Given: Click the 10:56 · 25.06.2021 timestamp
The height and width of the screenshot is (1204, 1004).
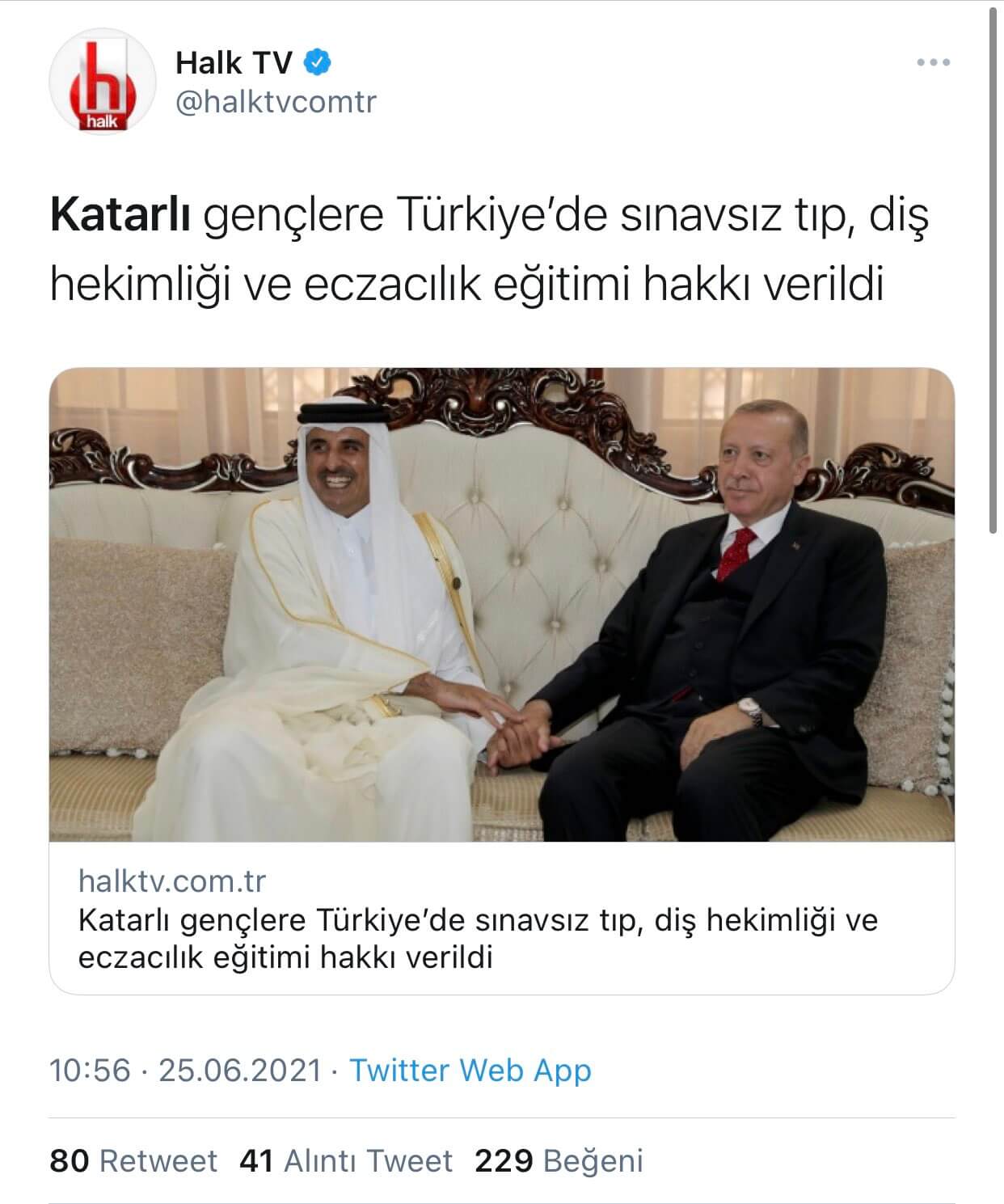Looking at the screenshot, I should pos(186,1070).
